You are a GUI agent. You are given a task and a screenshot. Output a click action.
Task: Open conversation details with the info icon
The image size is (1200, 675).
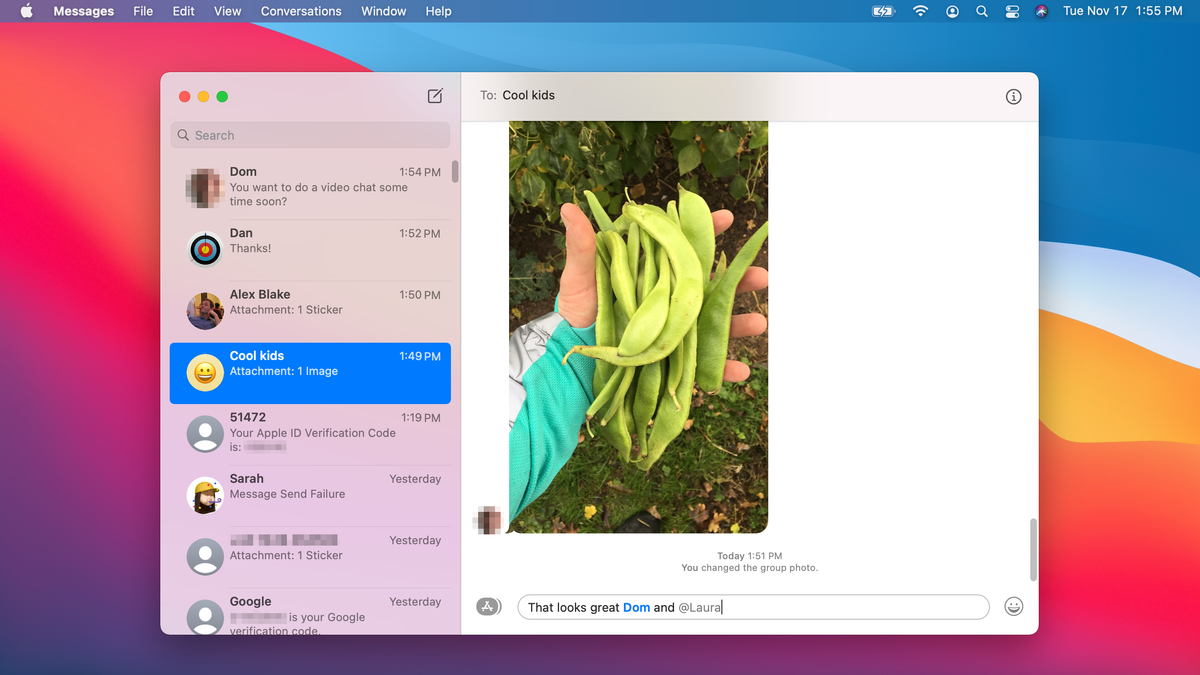1013,96
